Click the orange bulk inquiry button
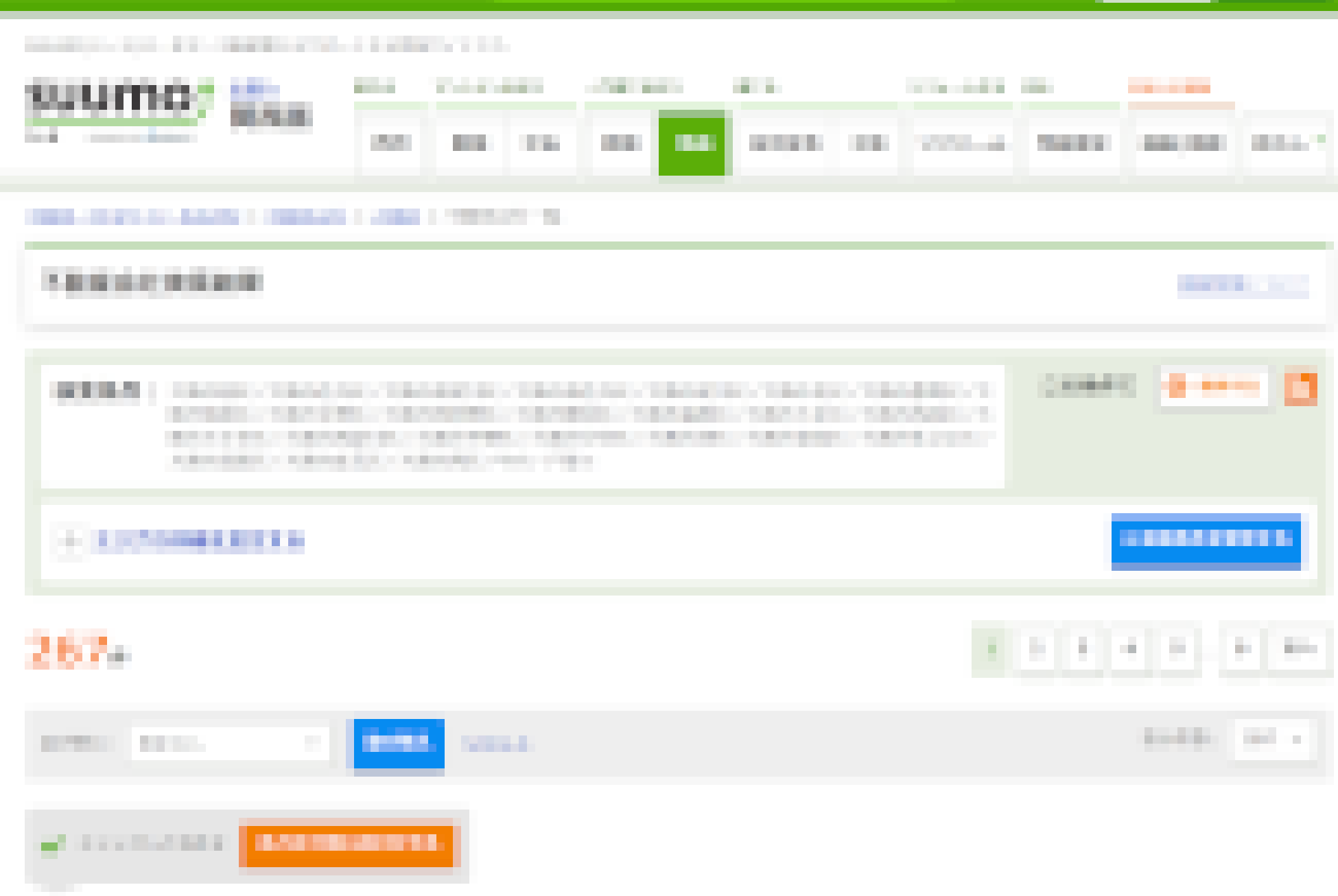 pyautogui.click(x=346, y=842)
